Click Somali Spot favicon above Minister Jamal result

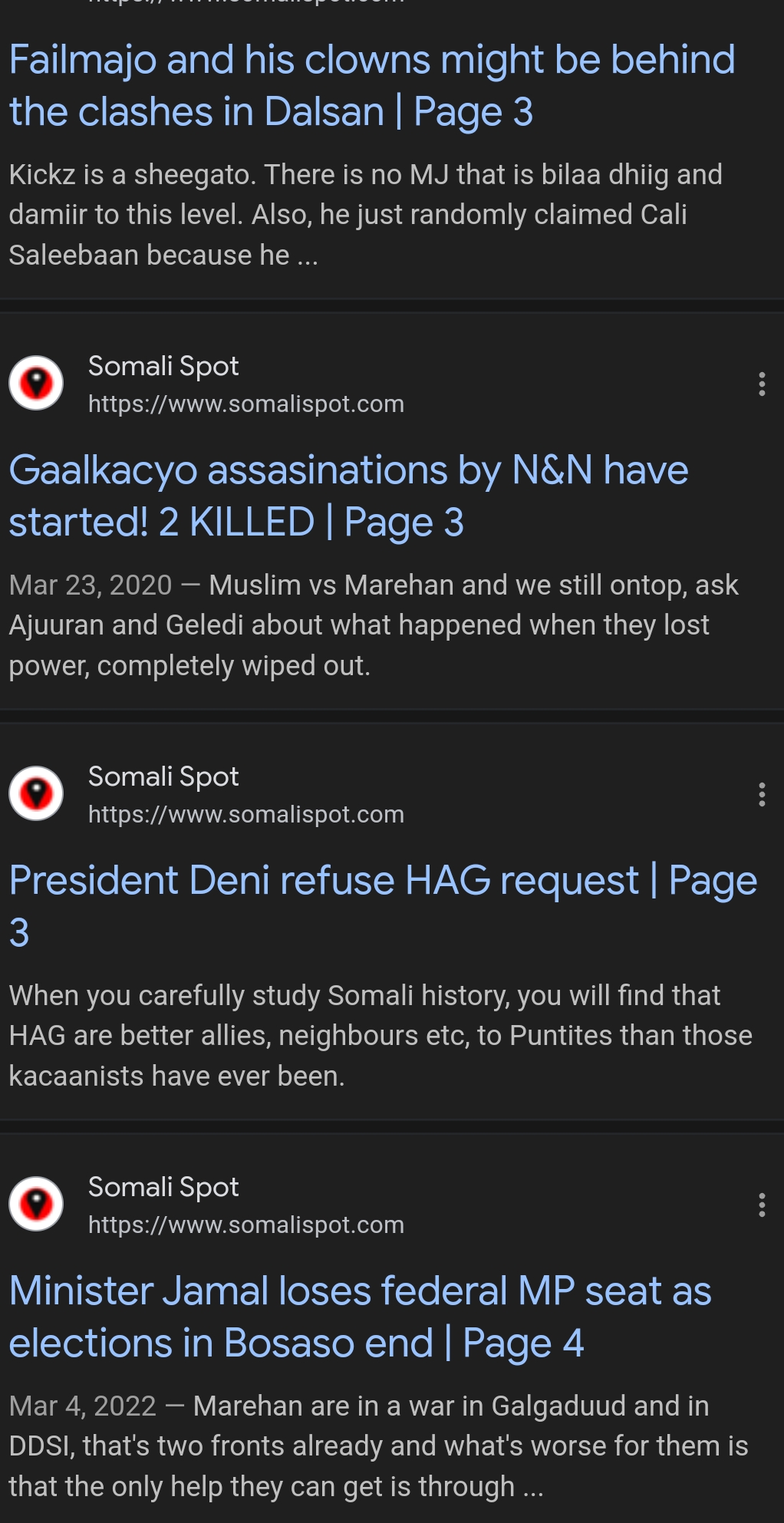click(36, 1204)
